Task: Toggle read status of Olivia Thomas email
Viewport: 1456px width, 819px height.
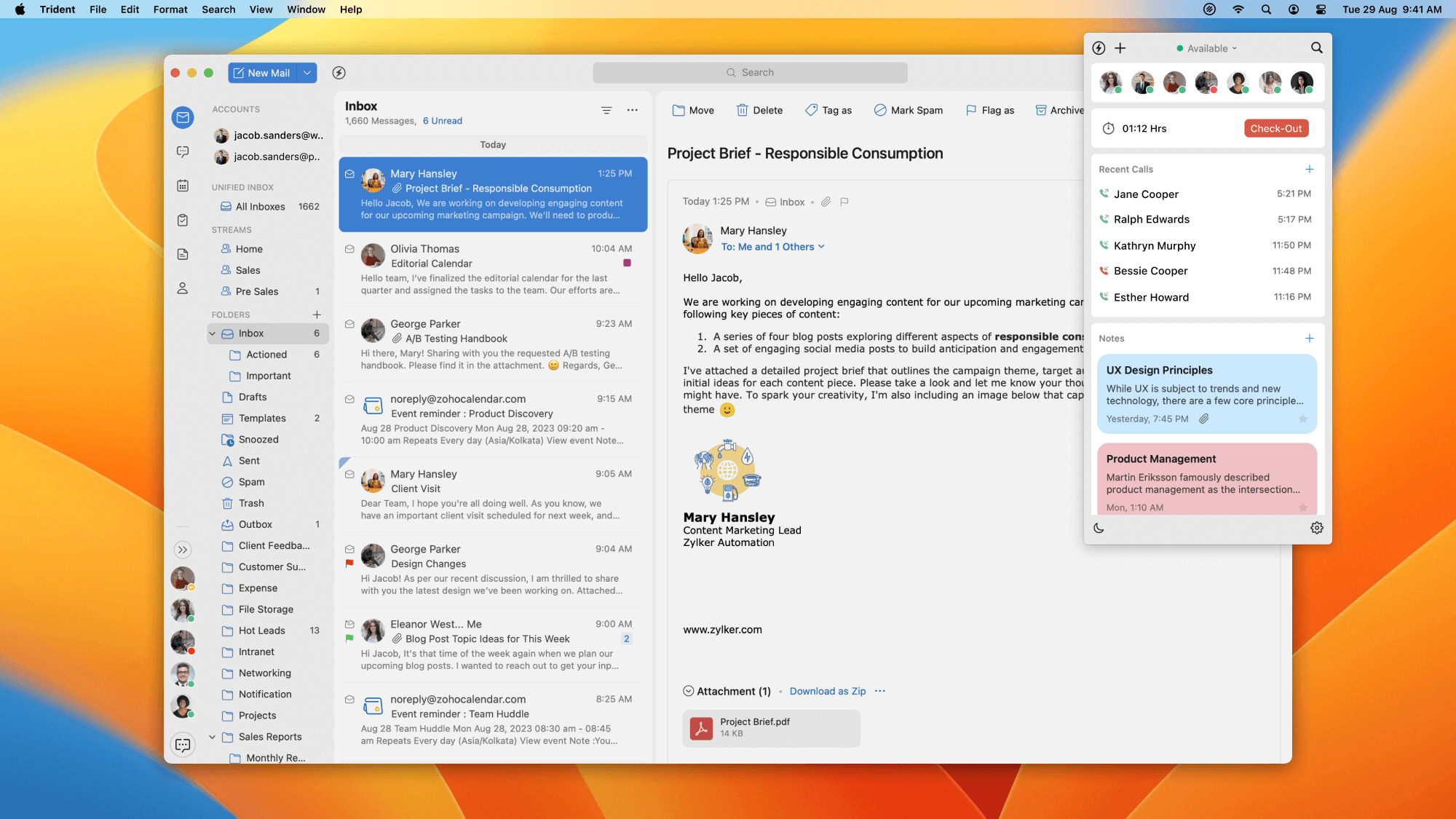Action: click(349, 249)
